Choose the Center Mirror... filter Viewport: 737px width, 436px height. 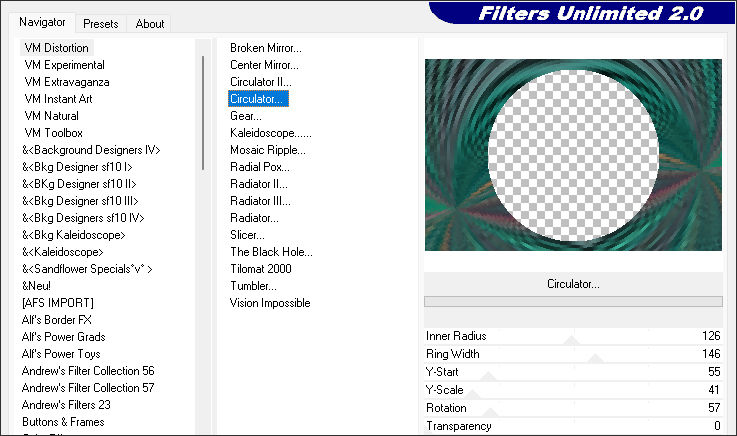pos(264,65)
